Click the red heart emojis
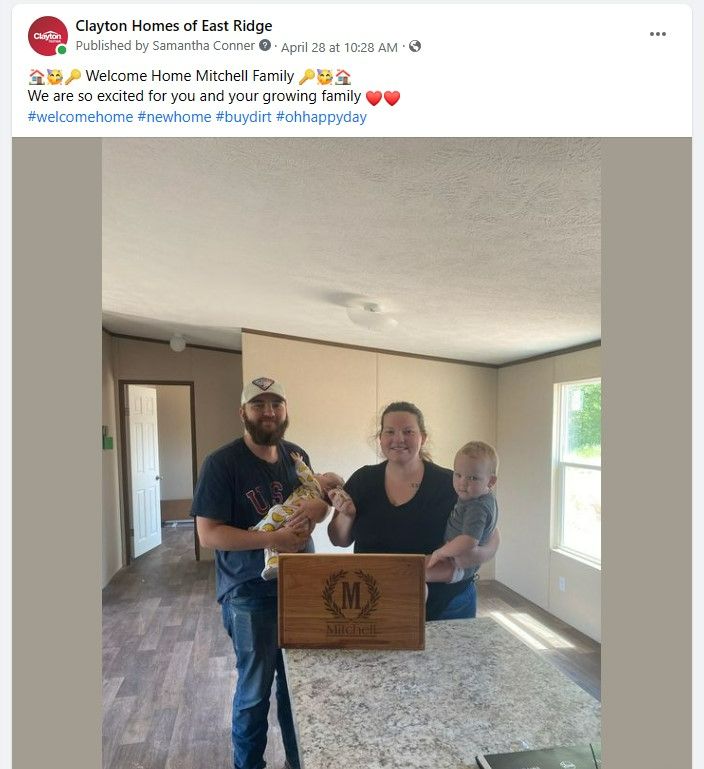 pos(383,98)
